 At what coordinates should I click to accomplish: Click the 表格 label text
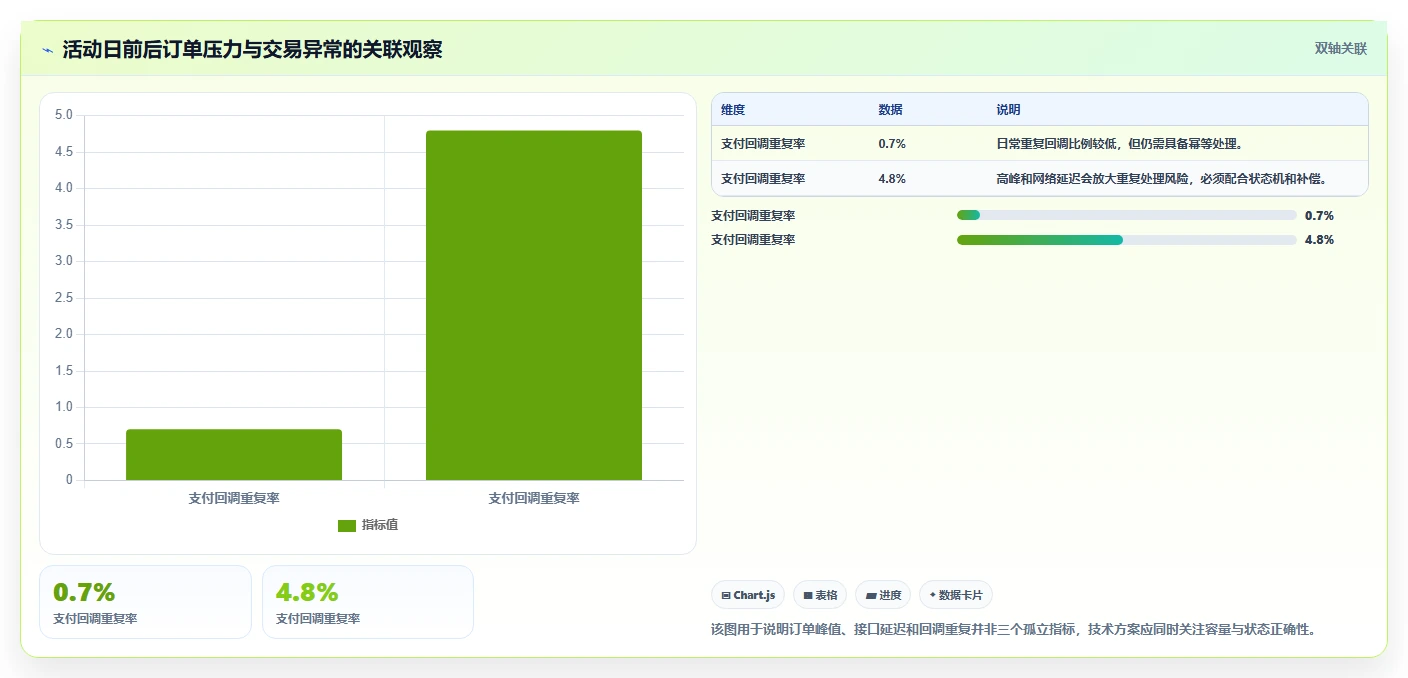click(826, 595)
